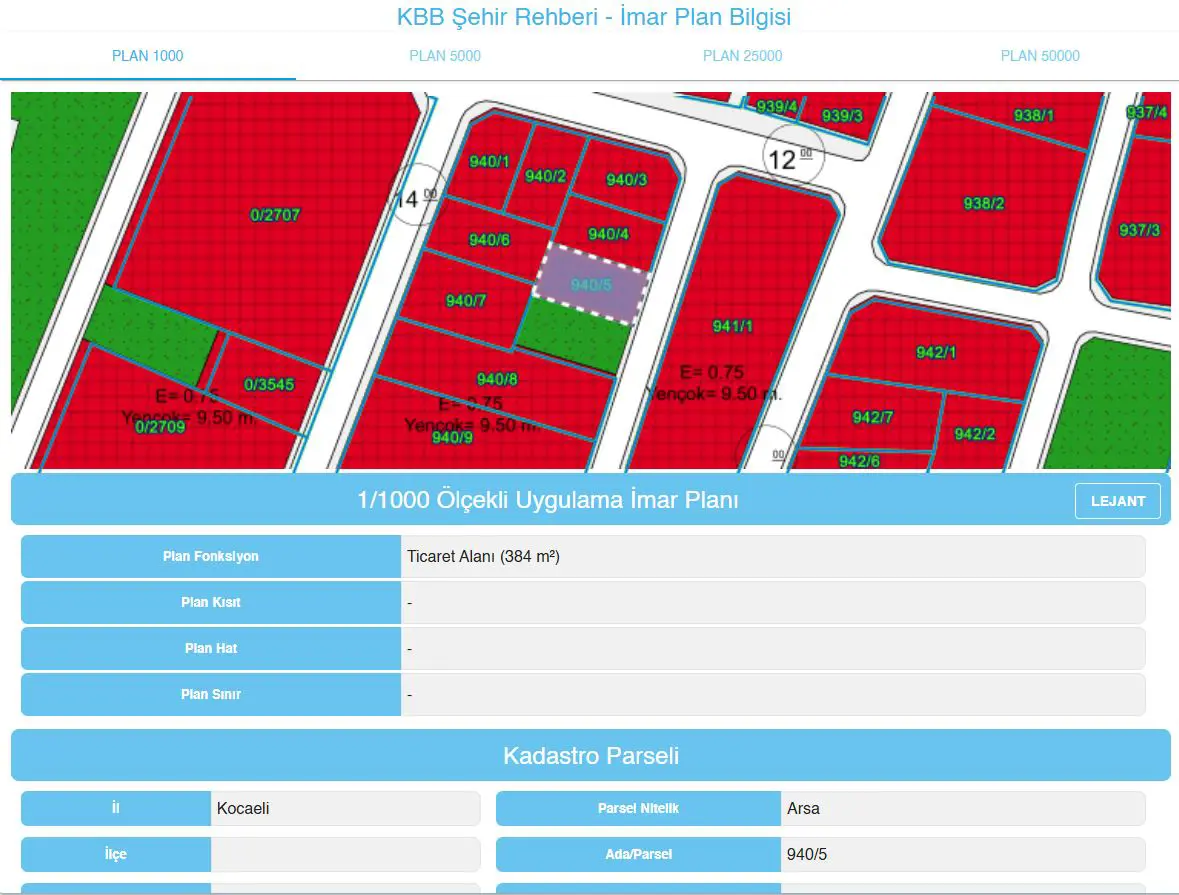
Task: Click the Kocaeli province field
Action: (345, 809)
